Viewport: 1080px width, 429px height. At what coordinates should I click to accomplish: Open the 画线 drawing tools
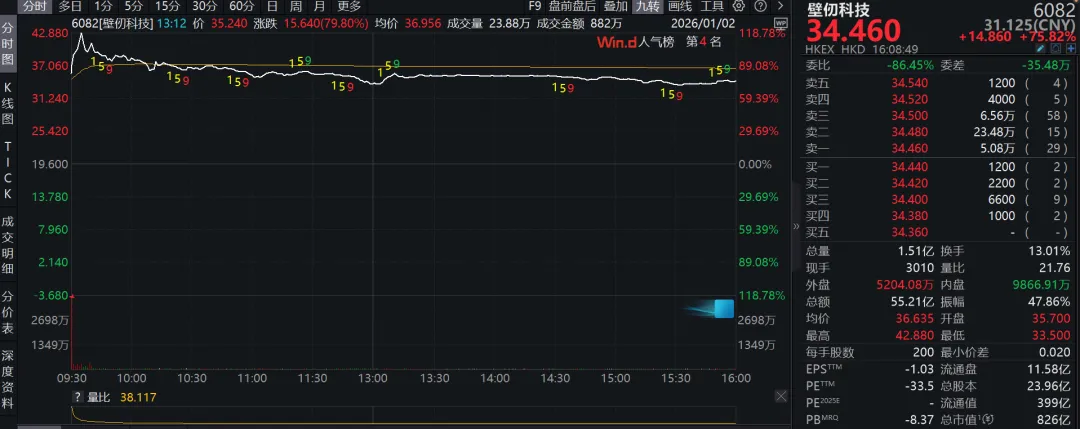(x=680, y=6)
